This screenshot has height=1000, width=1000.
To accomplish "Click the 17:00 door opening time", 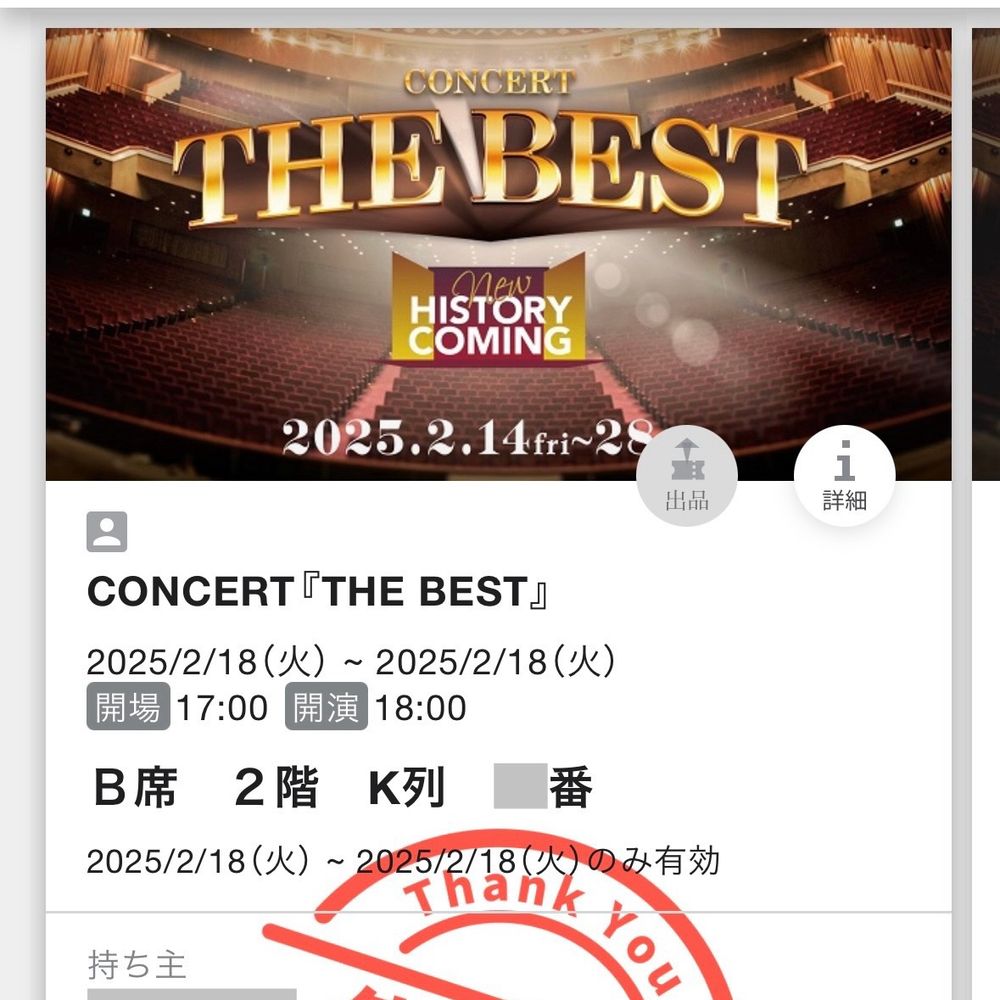I will click(222, 708).
